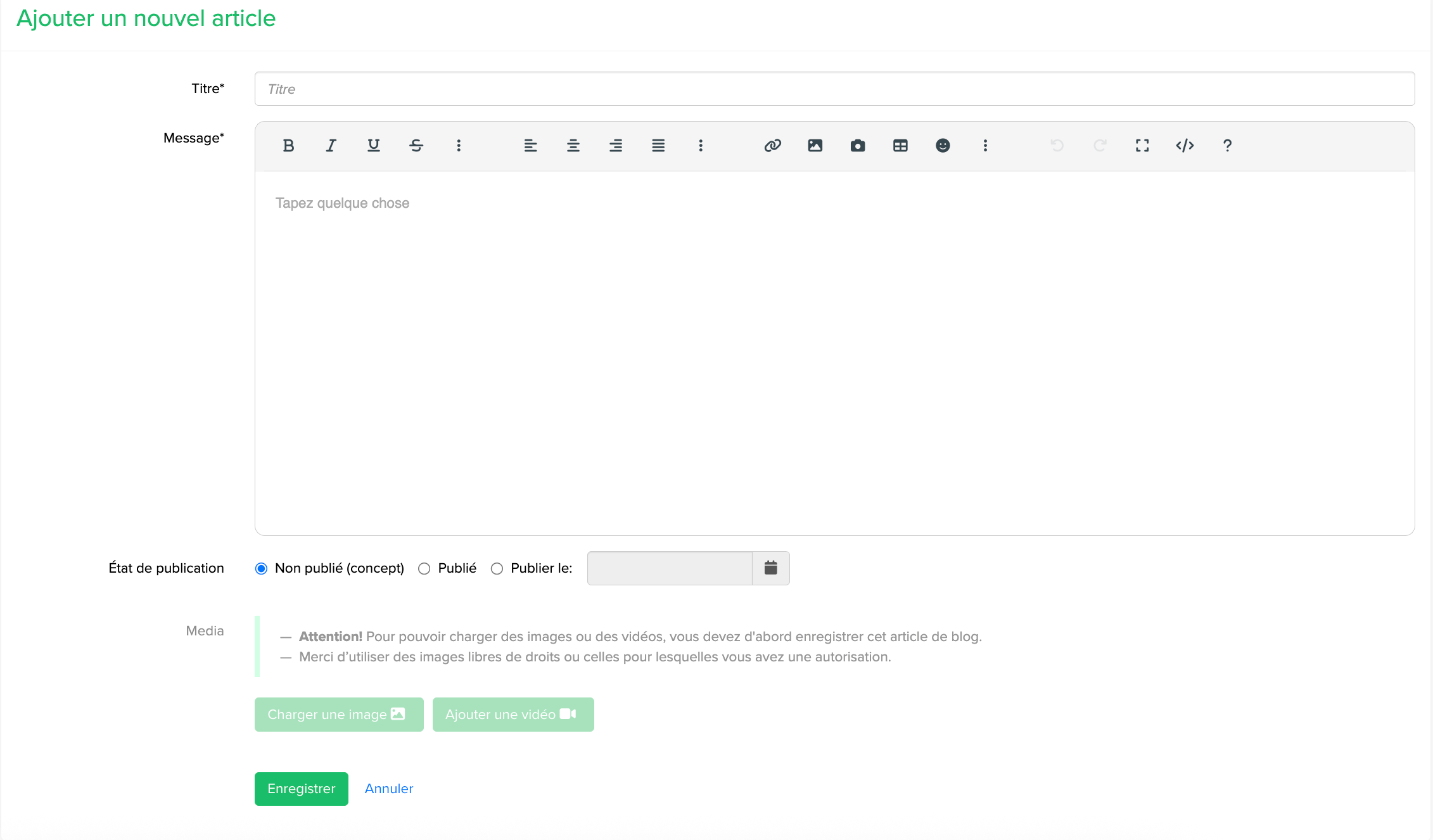Image resolution: width=1433 pixels, height=840 pixels.
Task: Expand more paragraph alignment options
Action: (701, 146)
